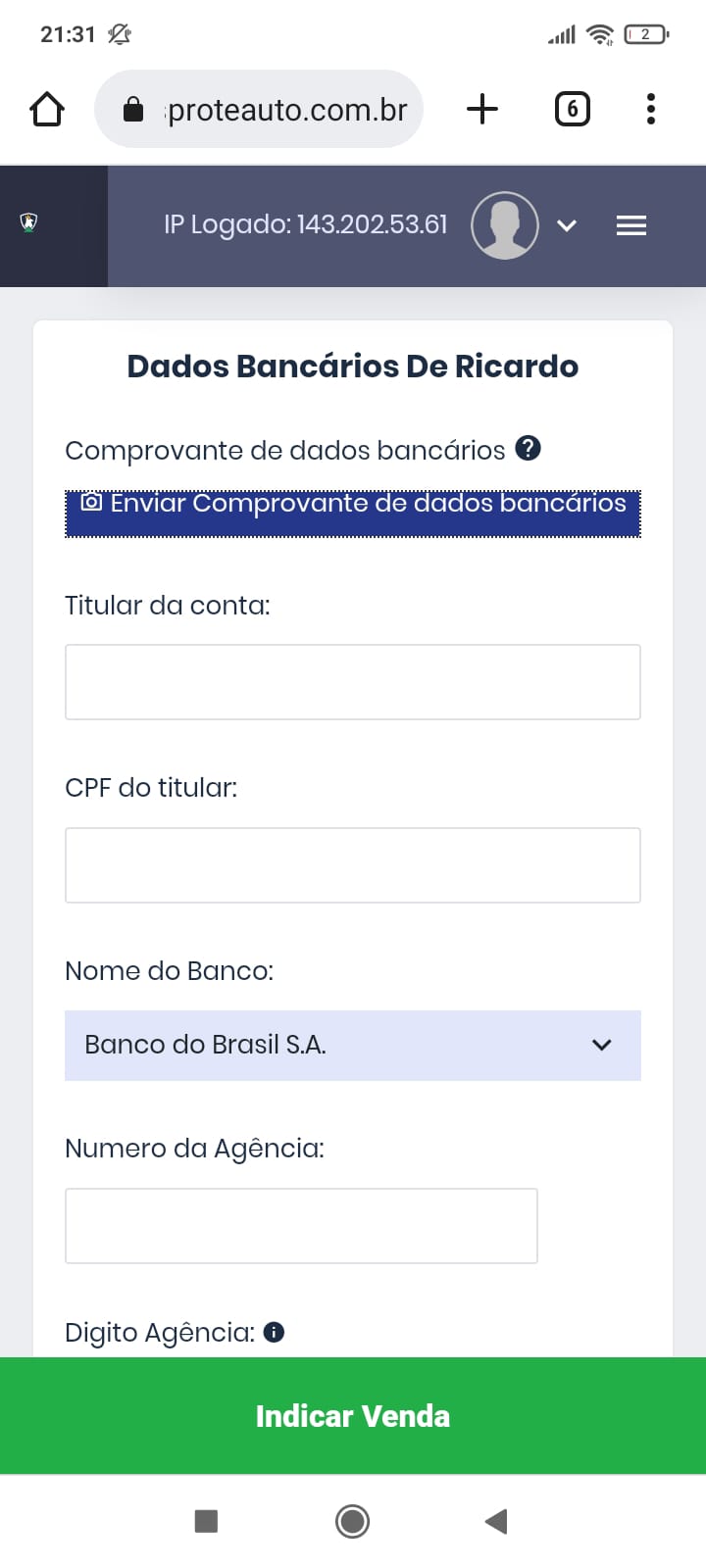Image resolution: width=706 pixels, height=1568 pixels.
Task: Open the Nome do Banco dropdown
Action: pyautogui.click(x=353, y=1046)
